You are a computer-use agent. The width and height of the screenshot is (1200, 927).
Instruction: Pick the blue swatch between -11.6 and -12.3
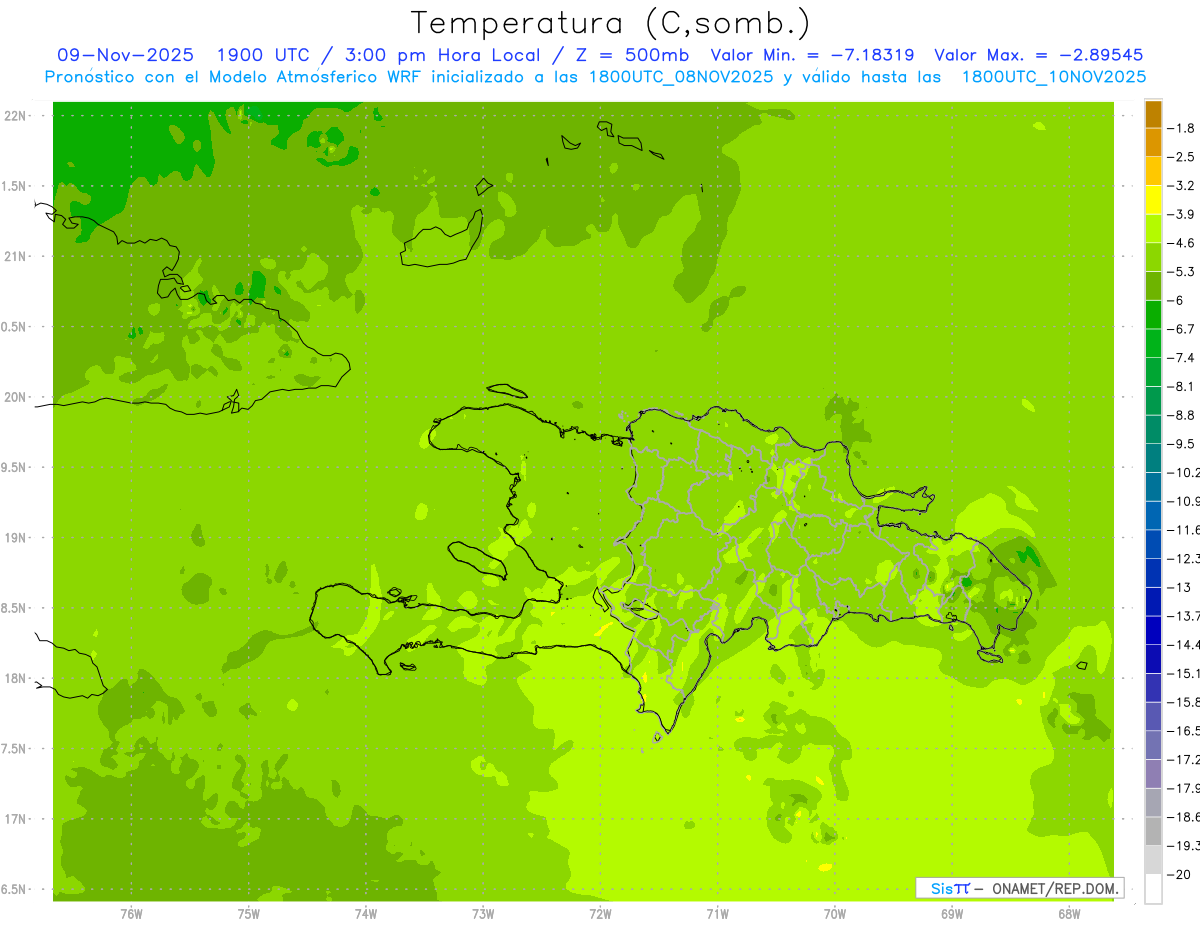[x=1153, y=544]
